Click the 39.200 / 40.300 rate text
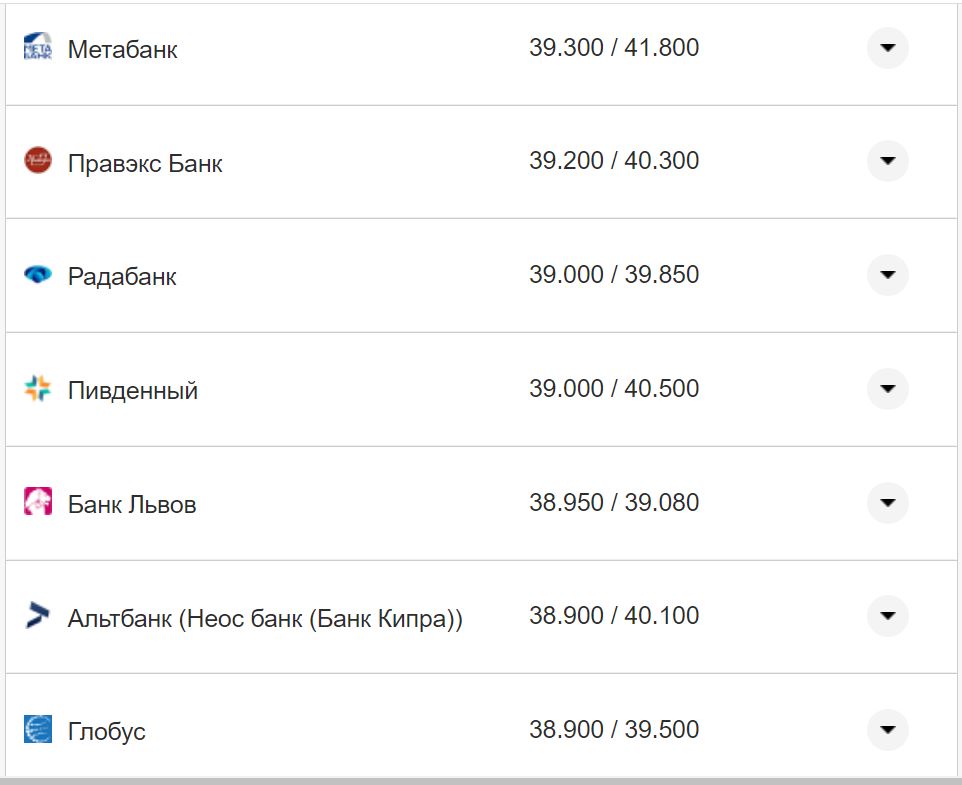 [x=614, y=161]
